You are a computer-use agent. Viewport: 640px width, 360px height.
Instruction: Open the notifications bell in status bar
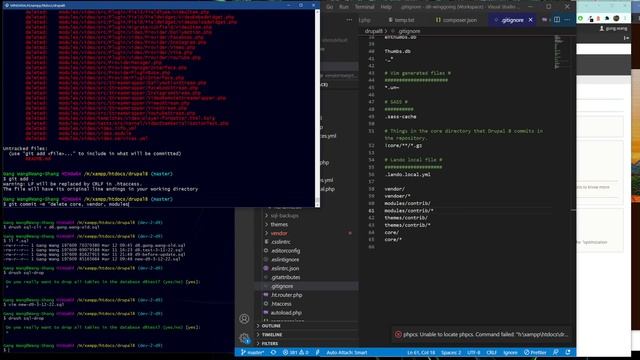tap(568, 352)
